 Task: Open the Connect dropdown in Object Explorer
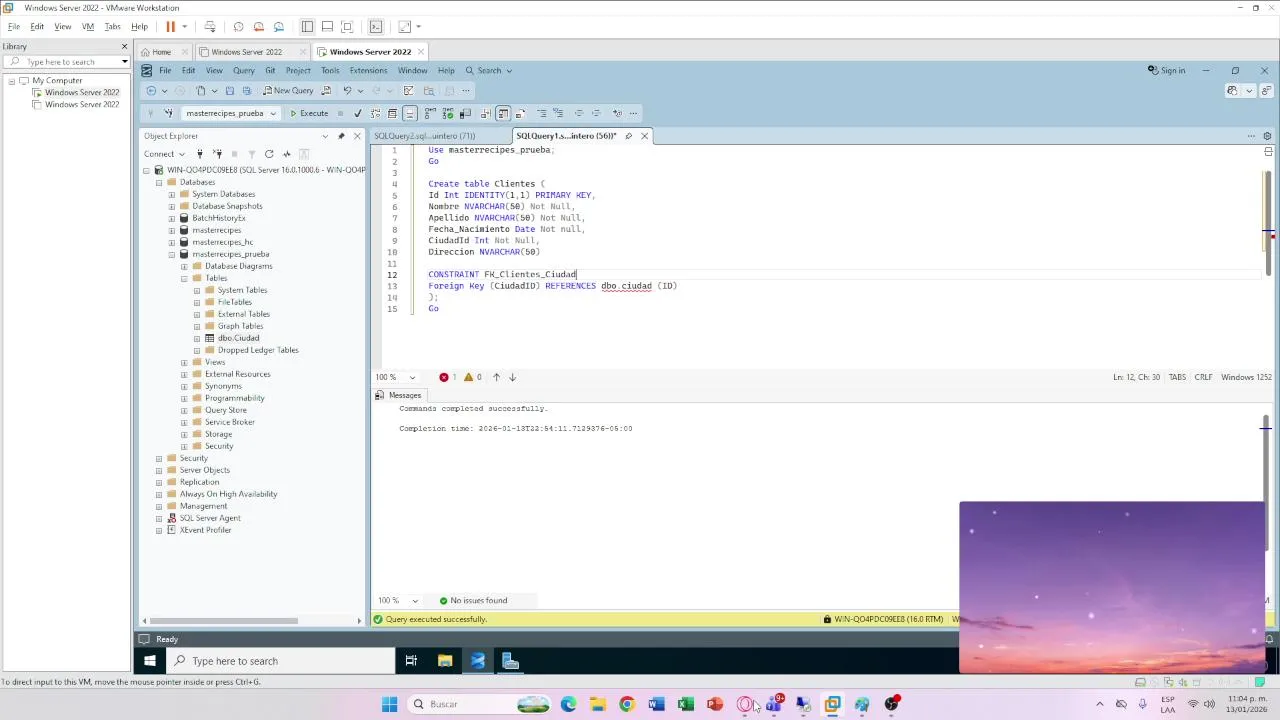click(165, 154)
